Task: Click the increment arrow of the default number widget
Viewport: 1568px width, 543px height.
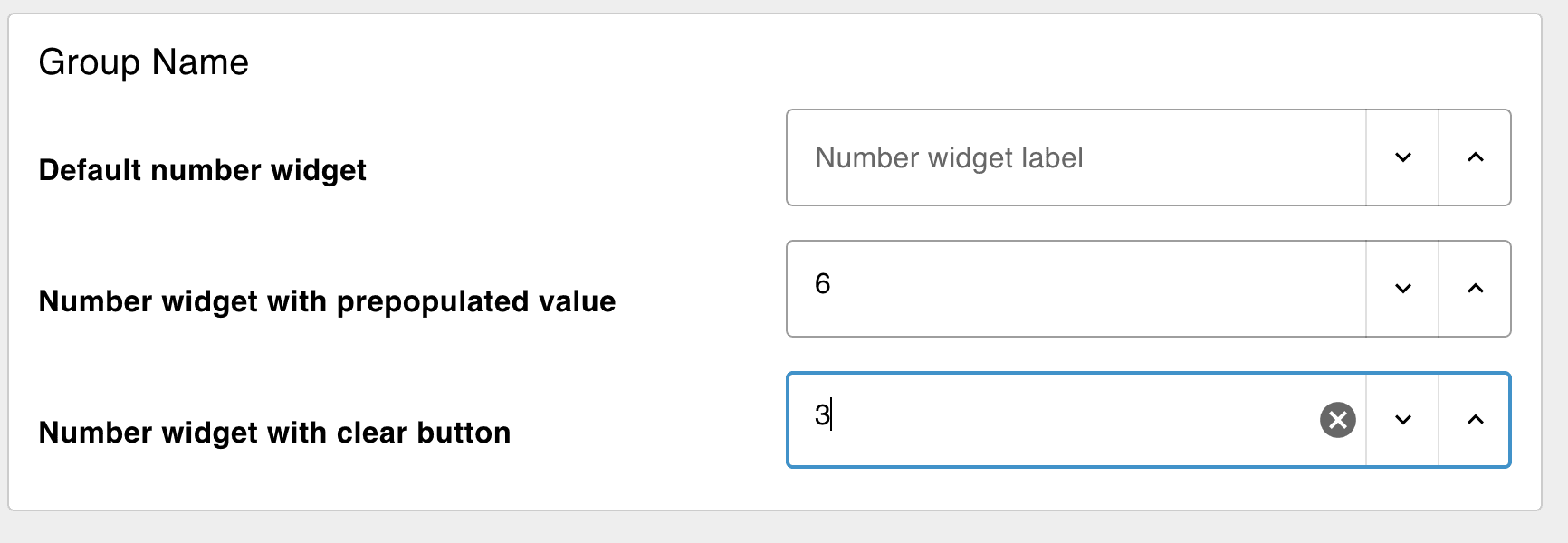Action: pyautogui.click(x=1476, y=156)
